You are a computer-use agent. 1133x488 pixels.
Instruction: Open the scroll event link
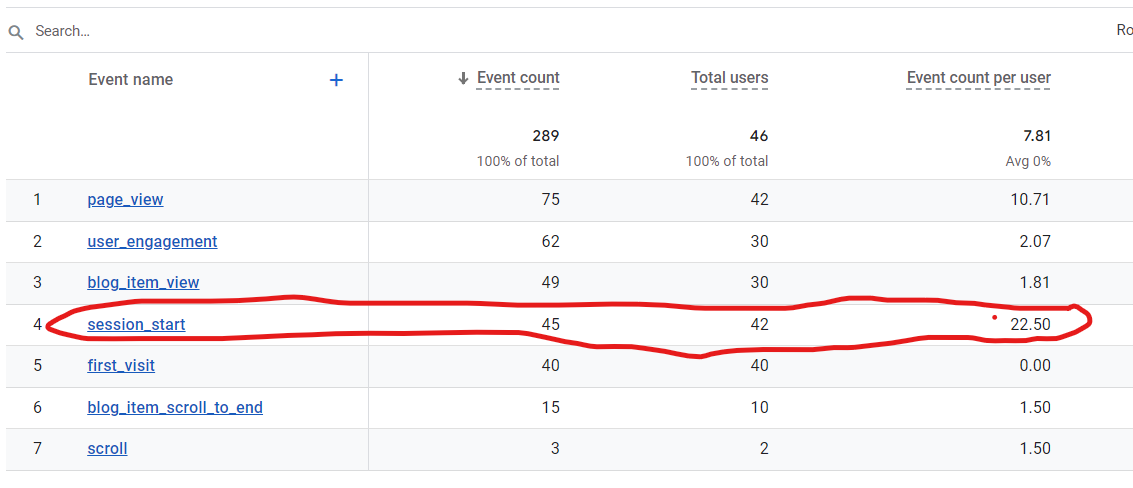pos(107,449)
